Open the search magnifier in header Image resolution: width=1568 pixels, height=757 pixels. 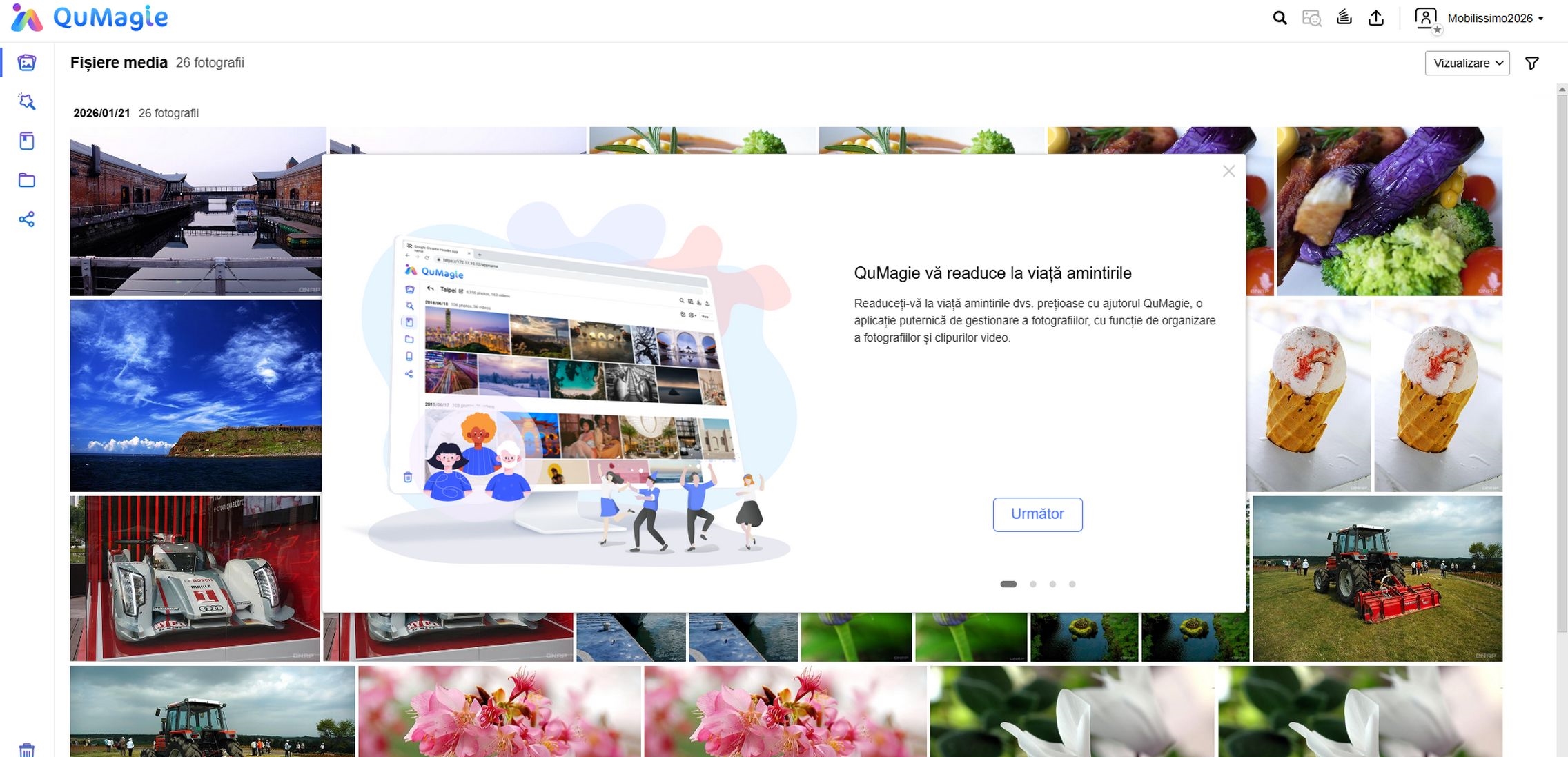click(x=1280, y=19)
